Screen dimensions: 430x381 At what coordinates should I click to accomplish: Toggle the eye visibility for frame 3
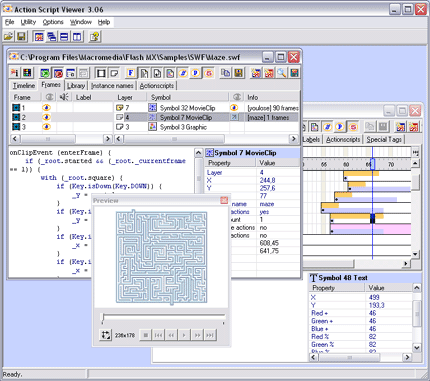(46, 127)
